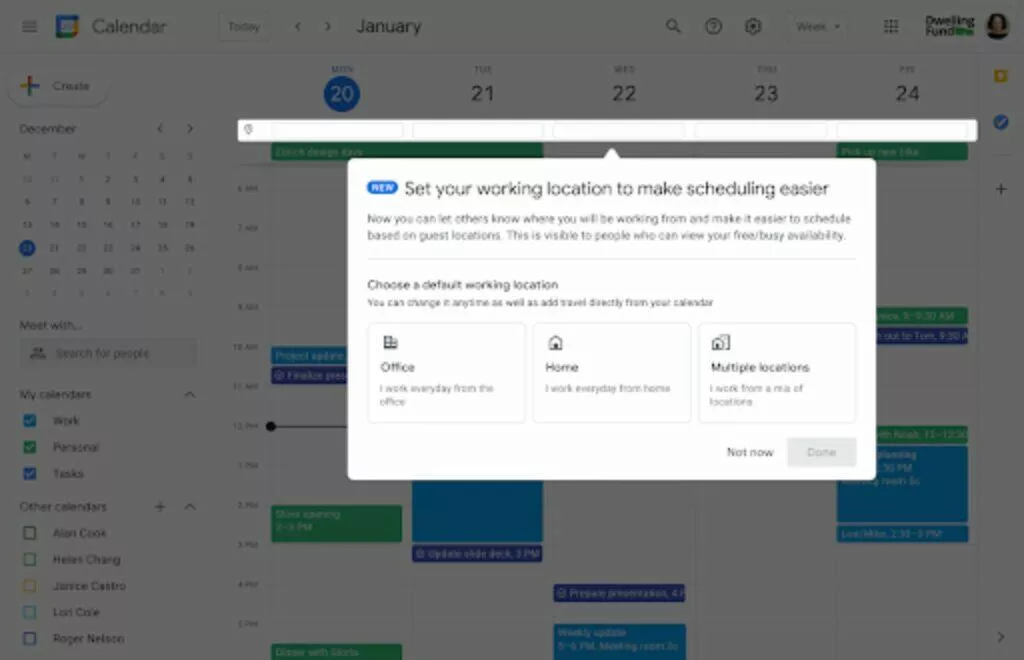Click the Search for people field
This screenshot has width=1024, height=660.
[x=109, y=353]
